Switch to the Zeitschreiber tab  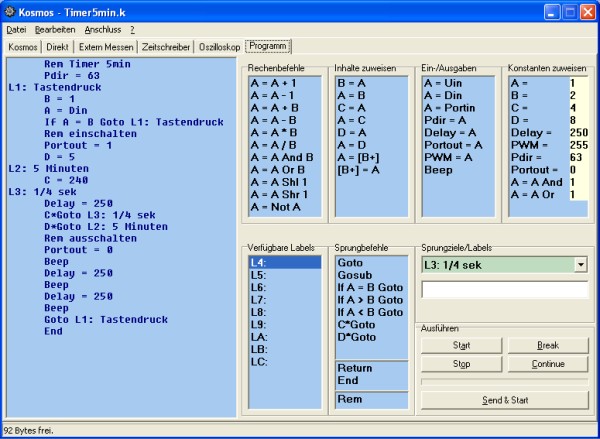pos(167,47)
